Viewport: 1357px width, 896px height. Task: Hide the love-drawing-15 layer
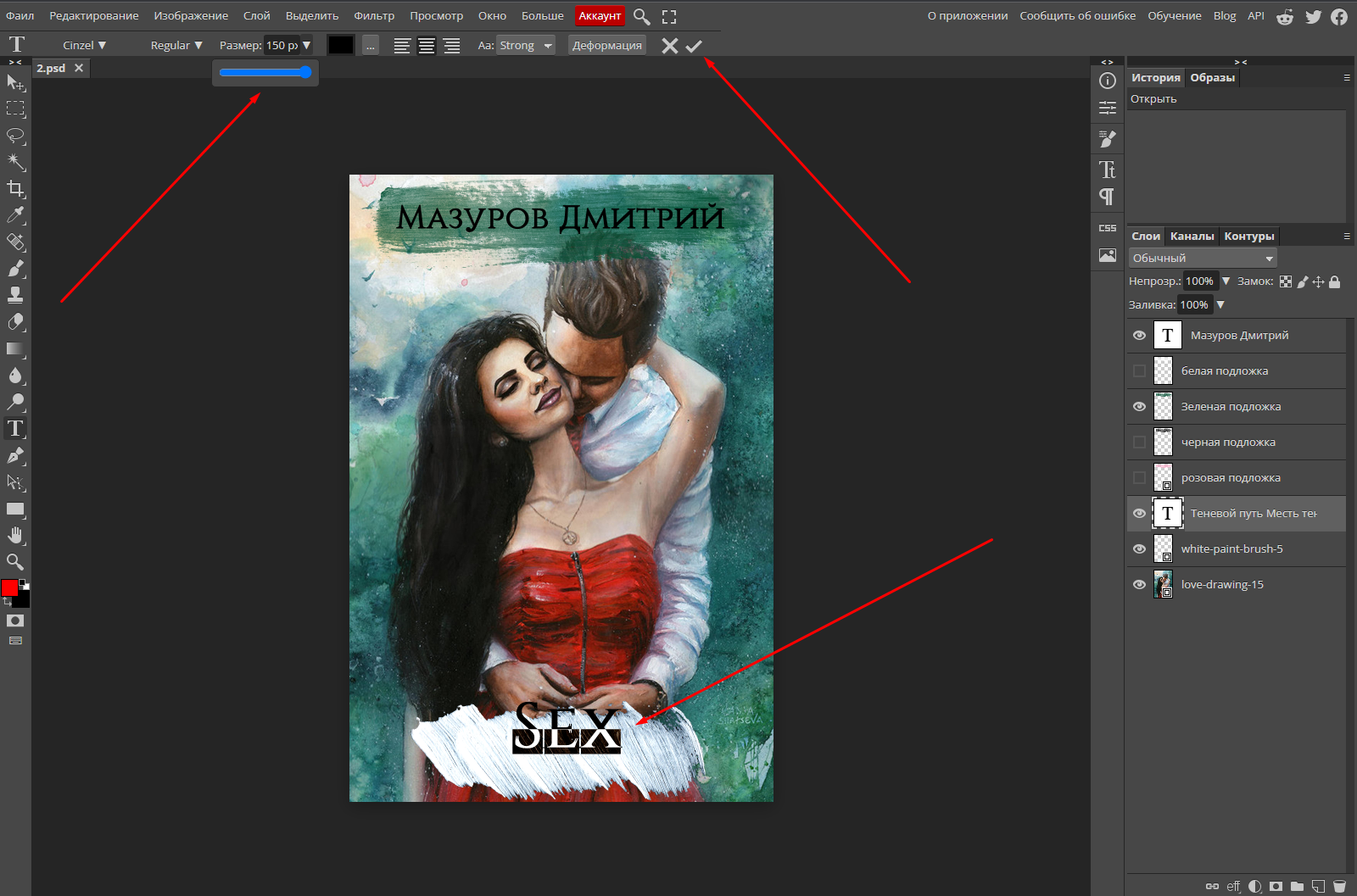coord(1139,585)
